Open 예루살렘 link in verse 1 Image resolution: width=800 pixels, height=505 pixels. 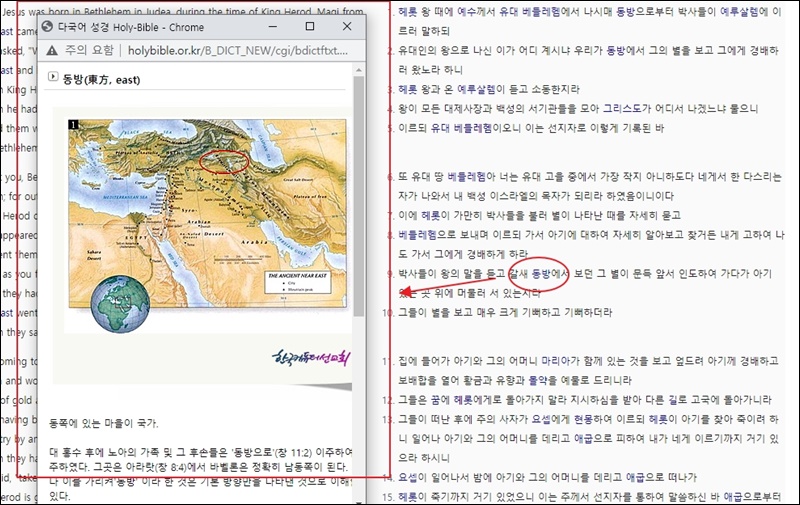point(739,12)
